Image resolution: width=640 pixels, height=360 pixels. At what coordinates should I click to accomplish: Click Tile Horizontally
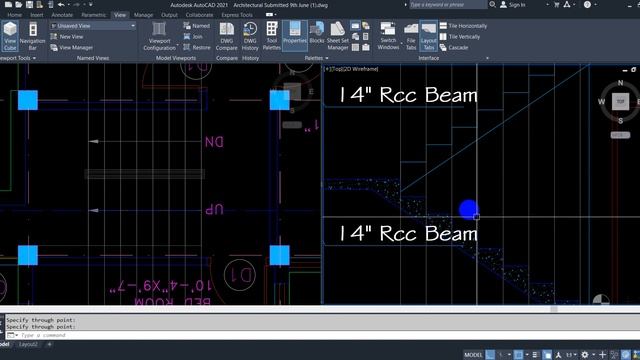pos(463,26)
